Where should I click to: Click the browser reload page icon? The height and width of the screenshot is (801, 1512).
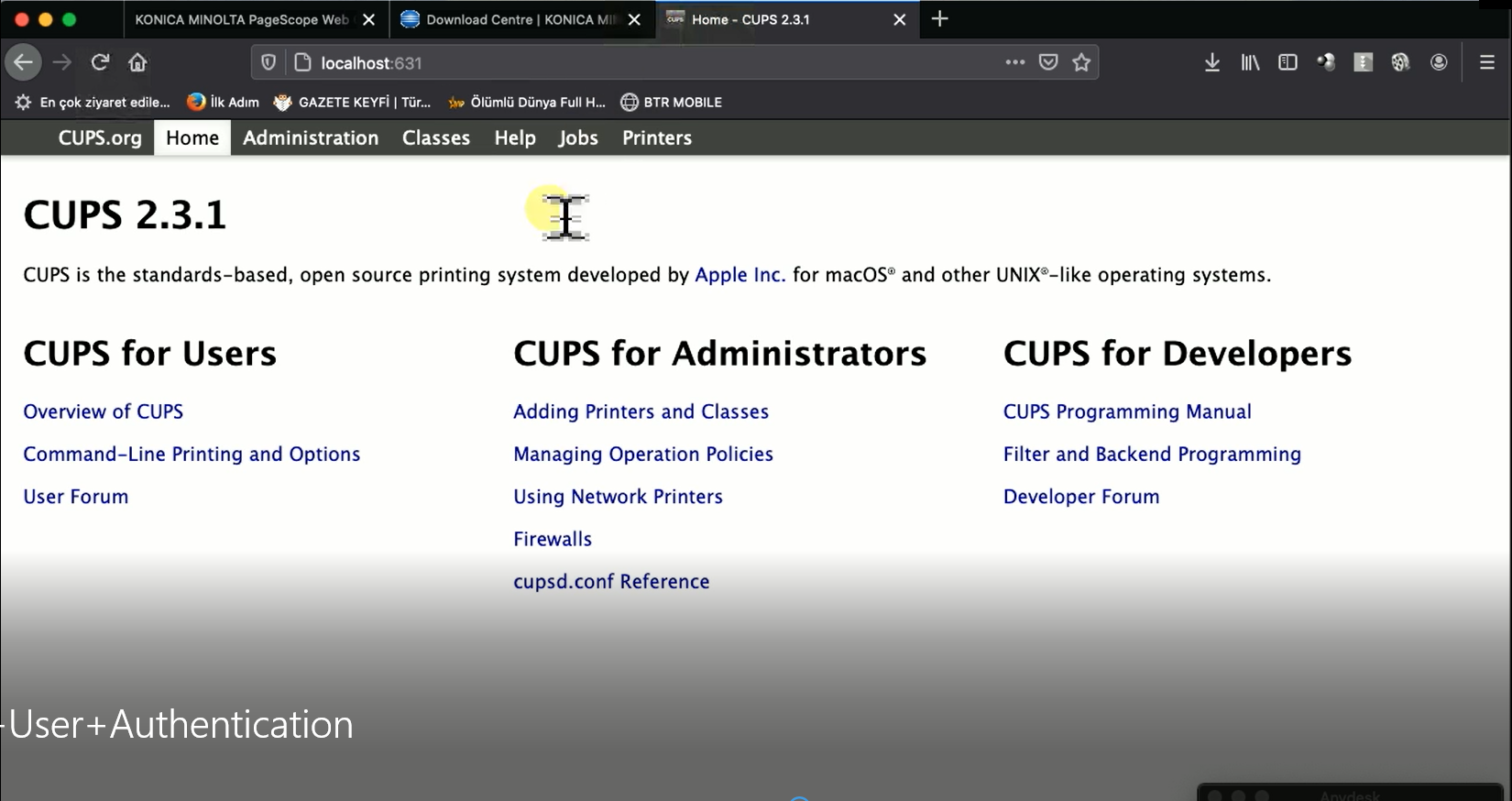[100, 62]
